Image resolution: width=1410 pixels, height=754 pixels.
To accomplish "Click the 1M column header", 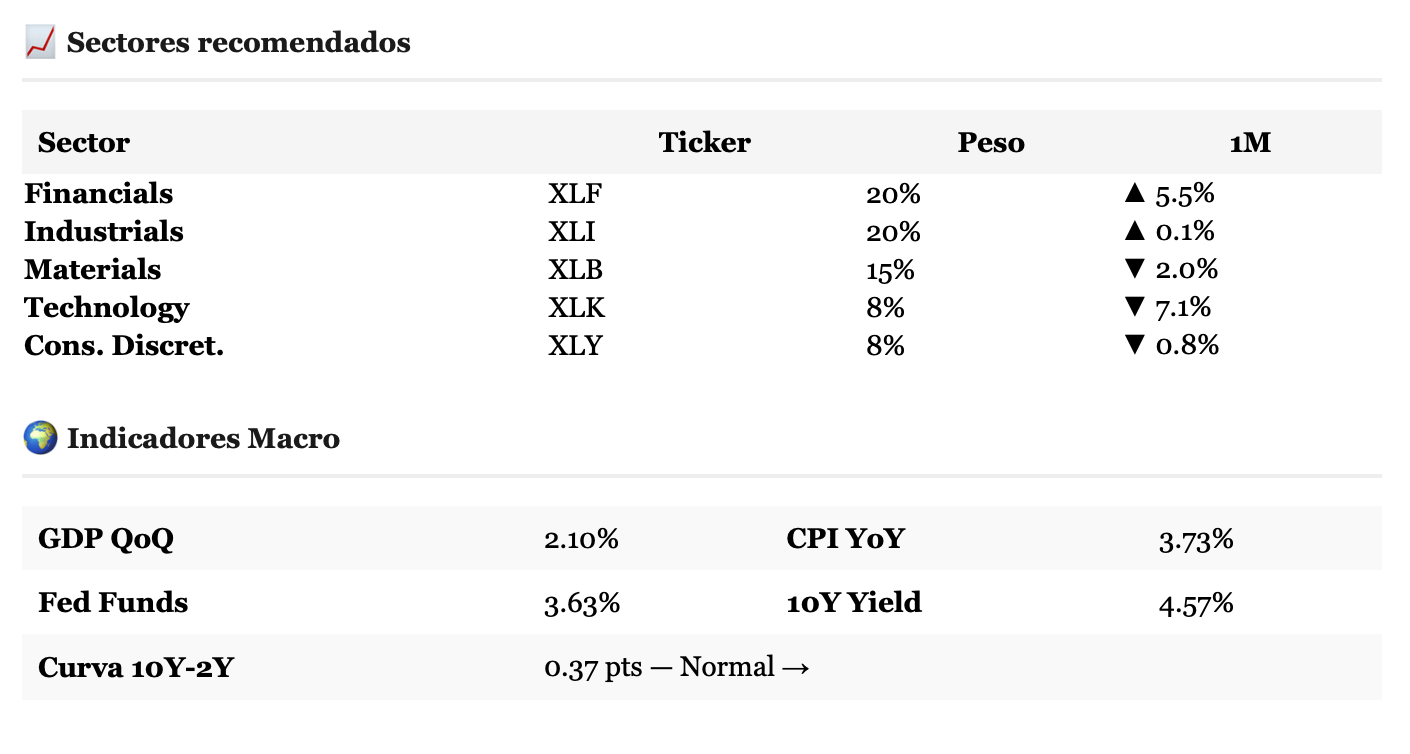I will pos(1250,142).
